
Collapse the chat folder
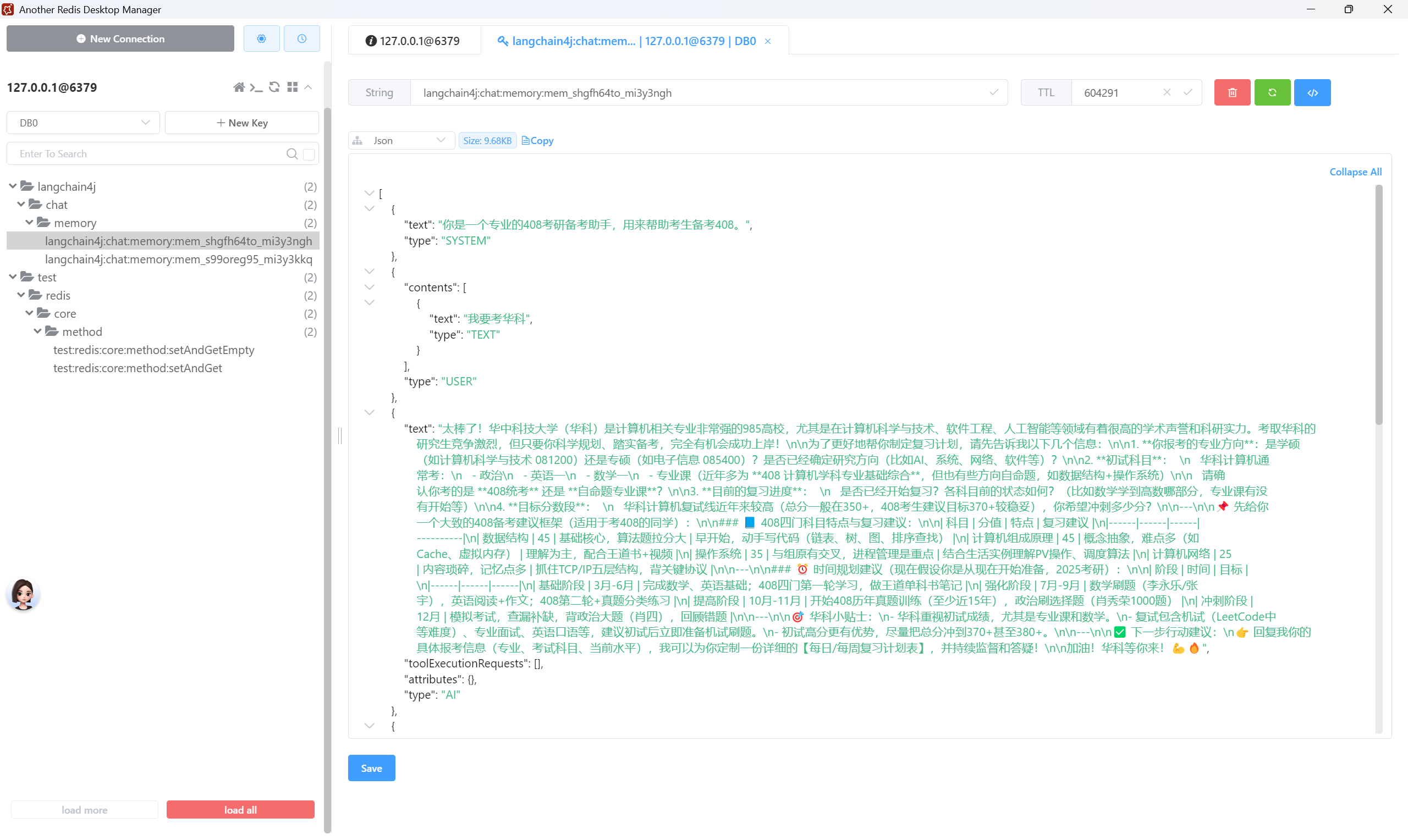click(21, 205)
